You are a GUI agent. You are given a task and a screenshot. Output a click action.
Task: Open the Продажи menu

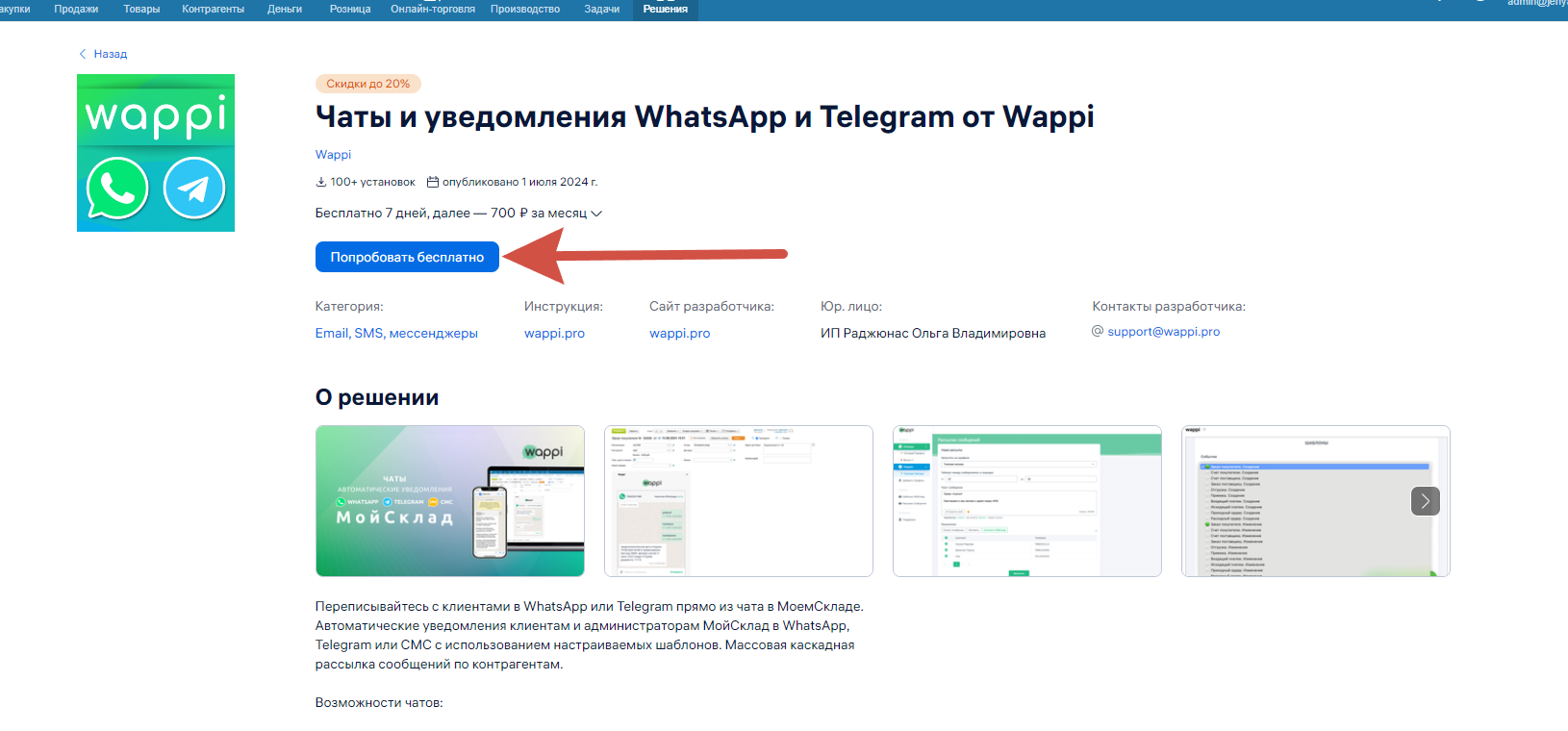tap(76, 9)
